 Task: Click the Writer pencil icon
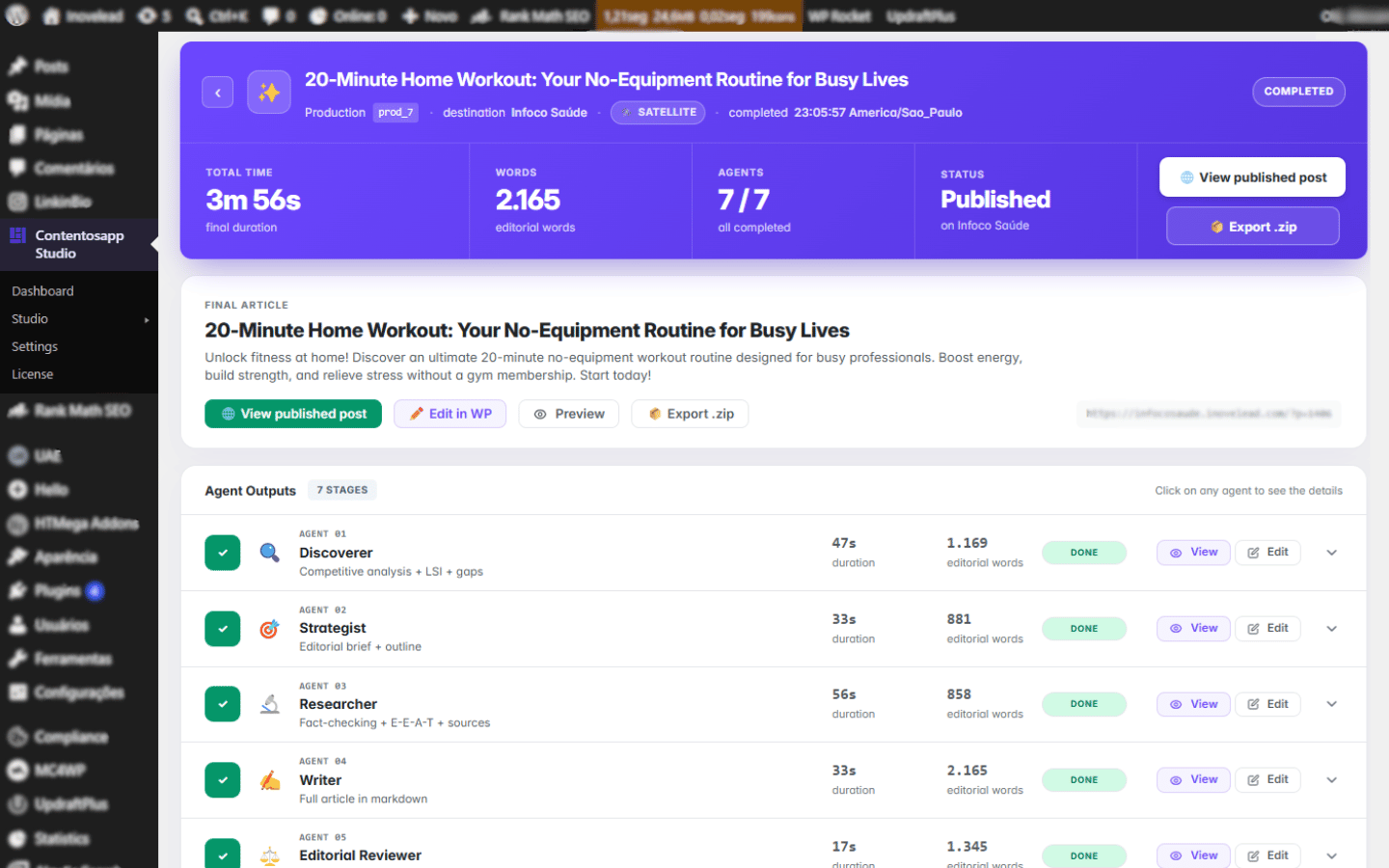click(x=270, y=780)
